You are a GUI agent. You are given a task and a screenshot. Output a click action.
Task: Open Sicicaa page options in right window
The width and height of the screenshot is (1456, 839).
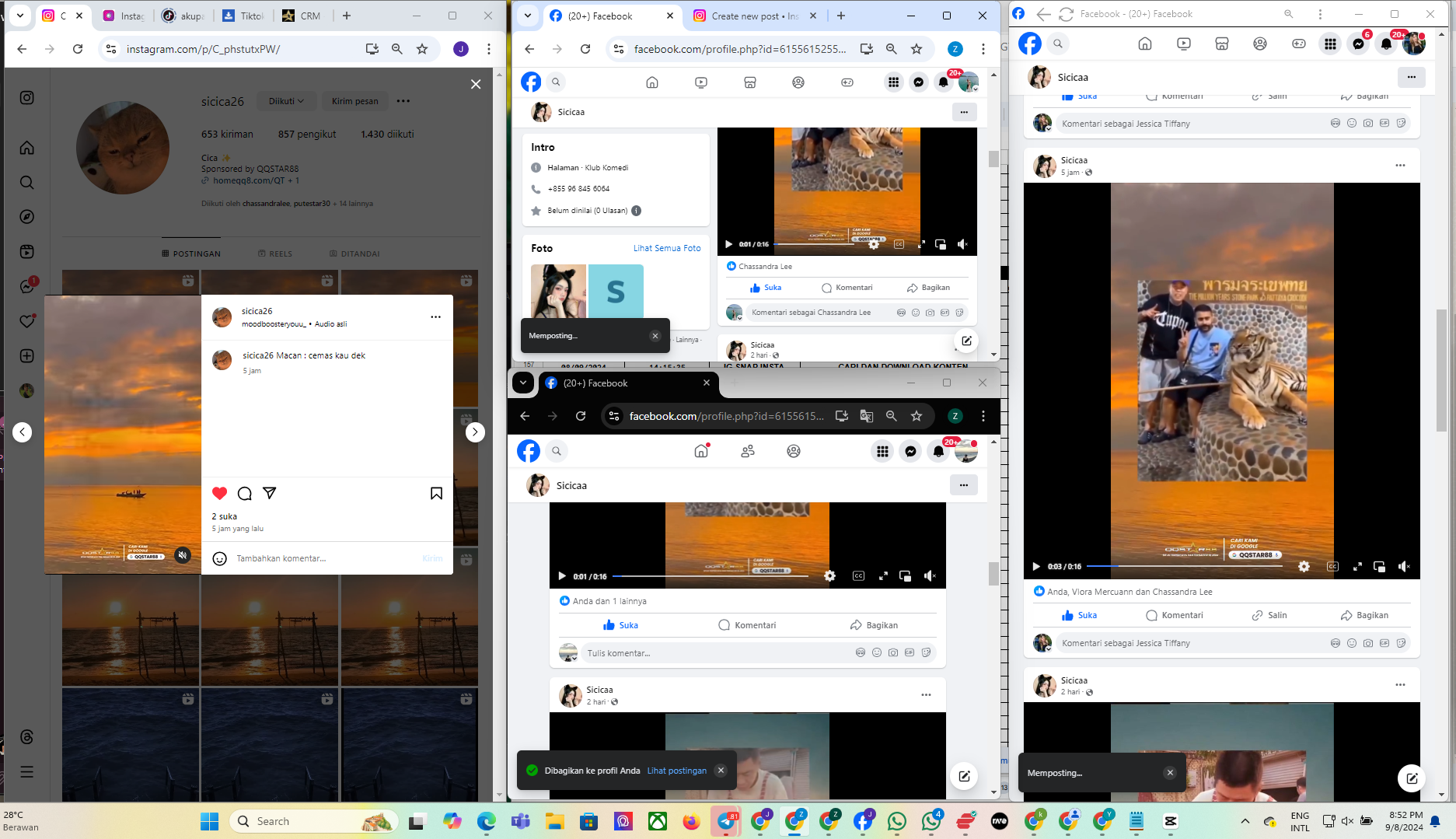coord(1412,77)
